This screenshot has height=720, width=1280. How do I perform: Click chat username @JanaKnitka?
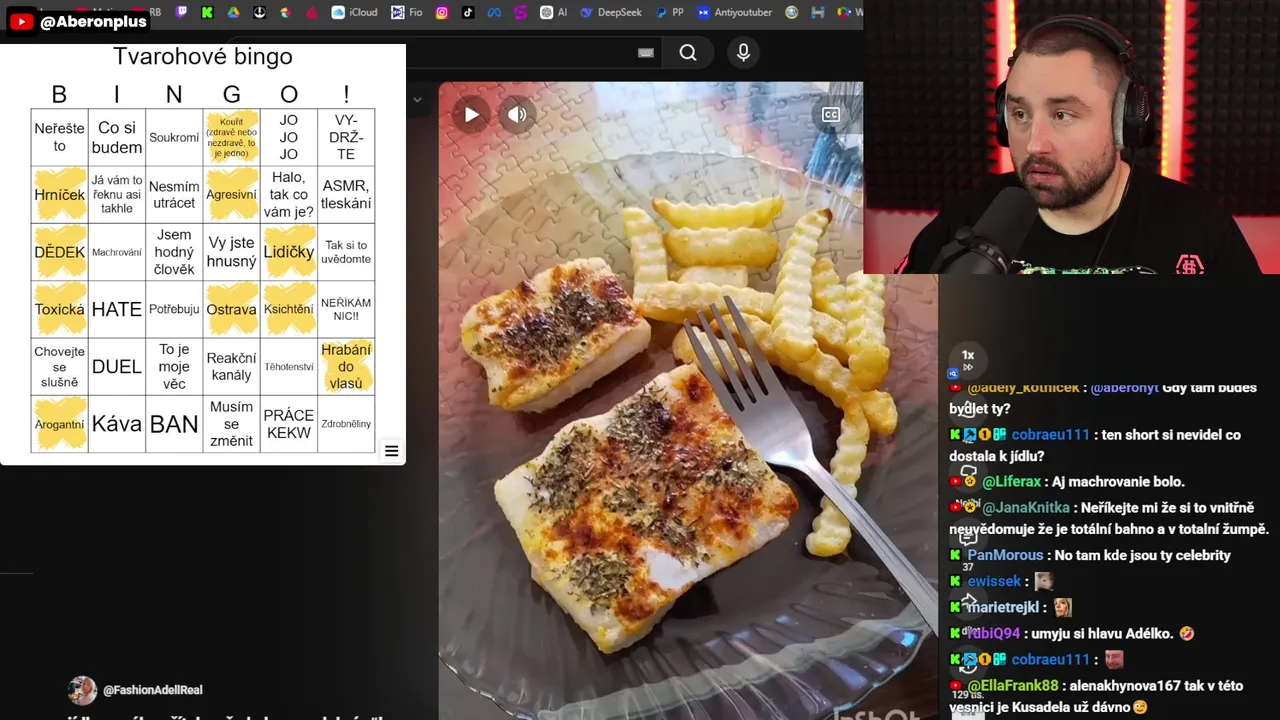1026,507
